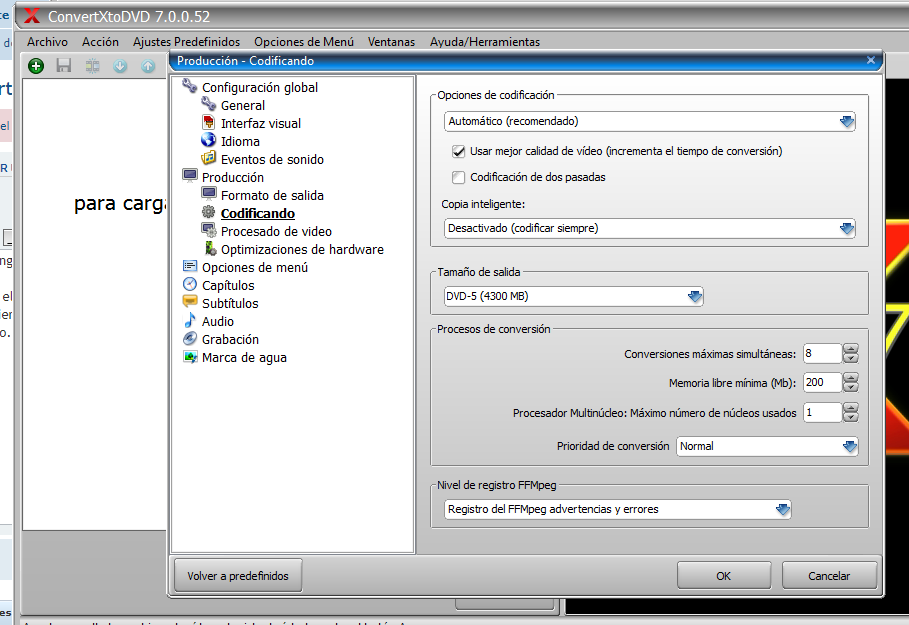Screen dimensions: 909x625
Task: Increase Conversiones máximas simultáneas with the spinner
Action: tap(850, 348)
